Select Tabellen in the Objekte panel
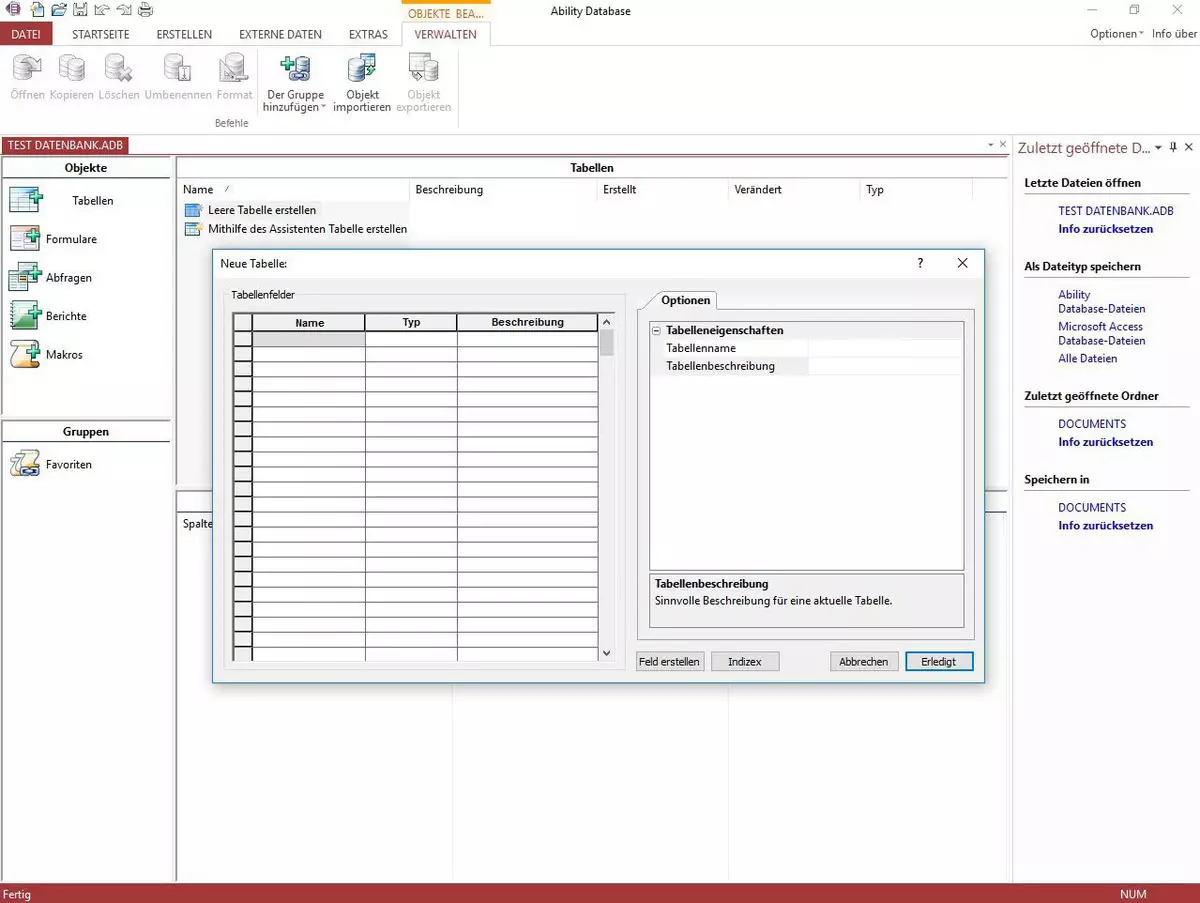Image resolution: width=1200 pixels, height=903 pixels. click(92, 201)
